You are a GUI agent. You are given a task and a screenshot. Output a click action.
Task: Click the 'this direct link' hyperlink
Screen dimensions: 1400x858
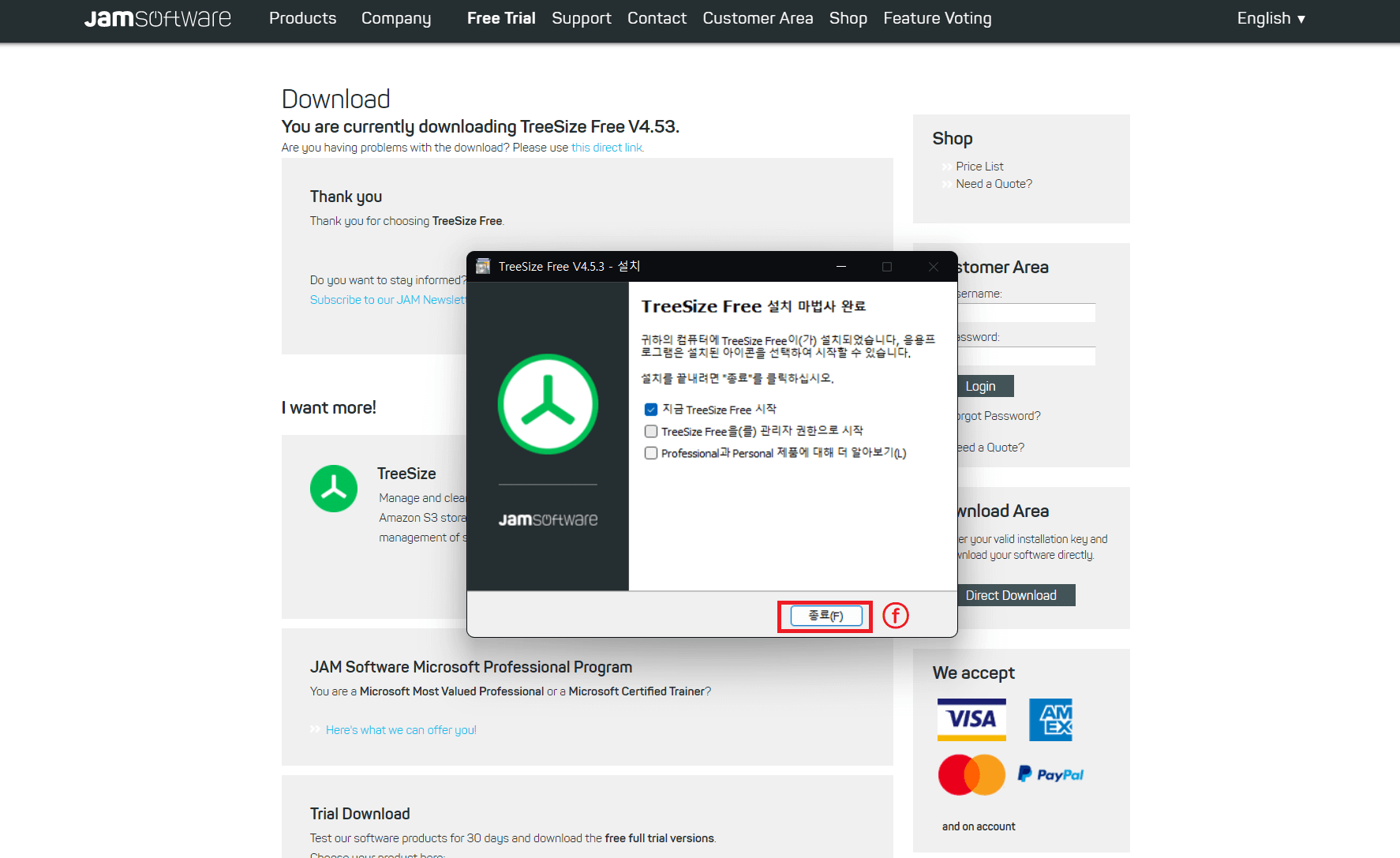click(x=607, y=148)
